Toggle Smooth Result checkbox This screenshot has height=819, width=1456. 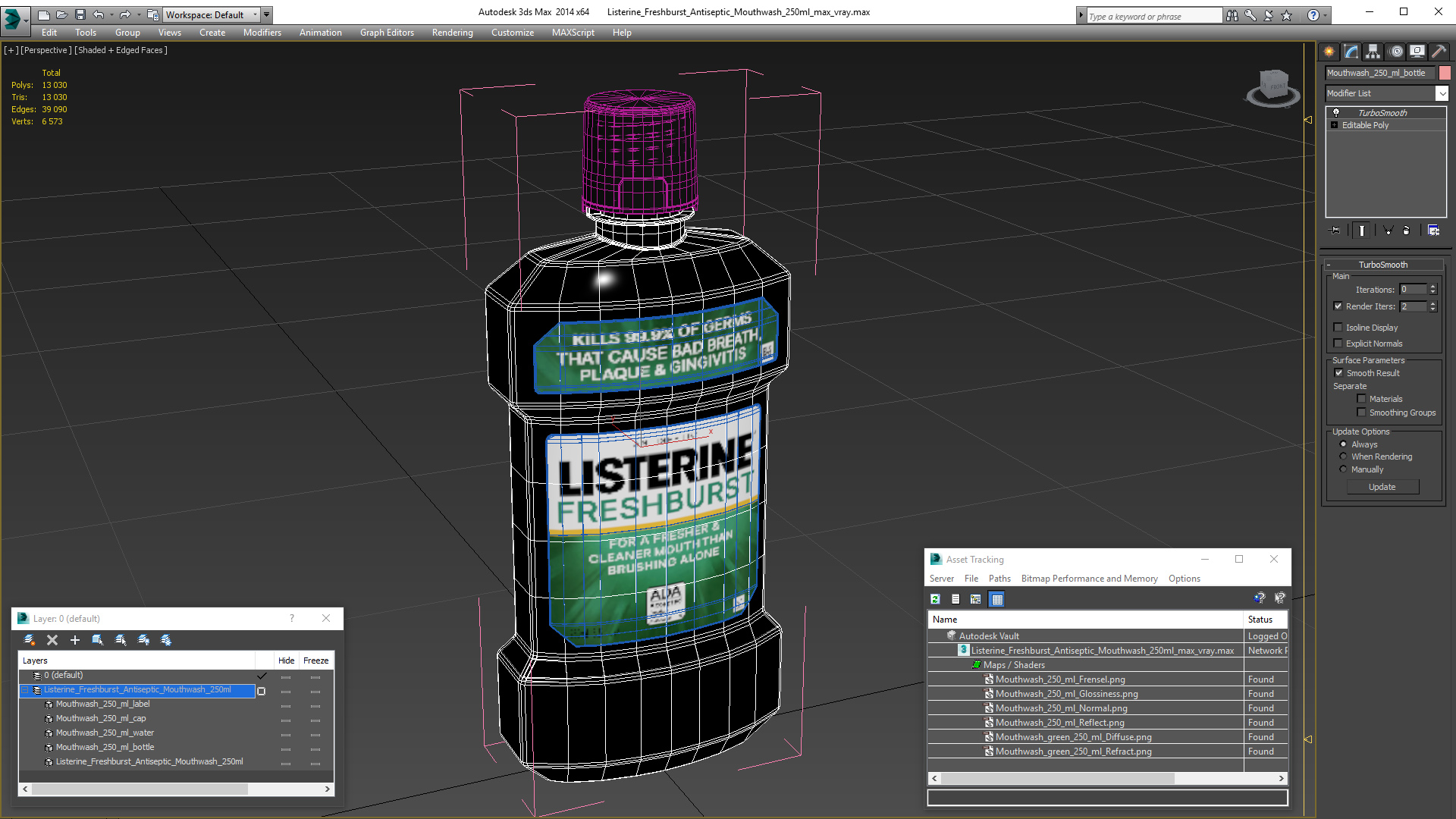coord(1338,373)
